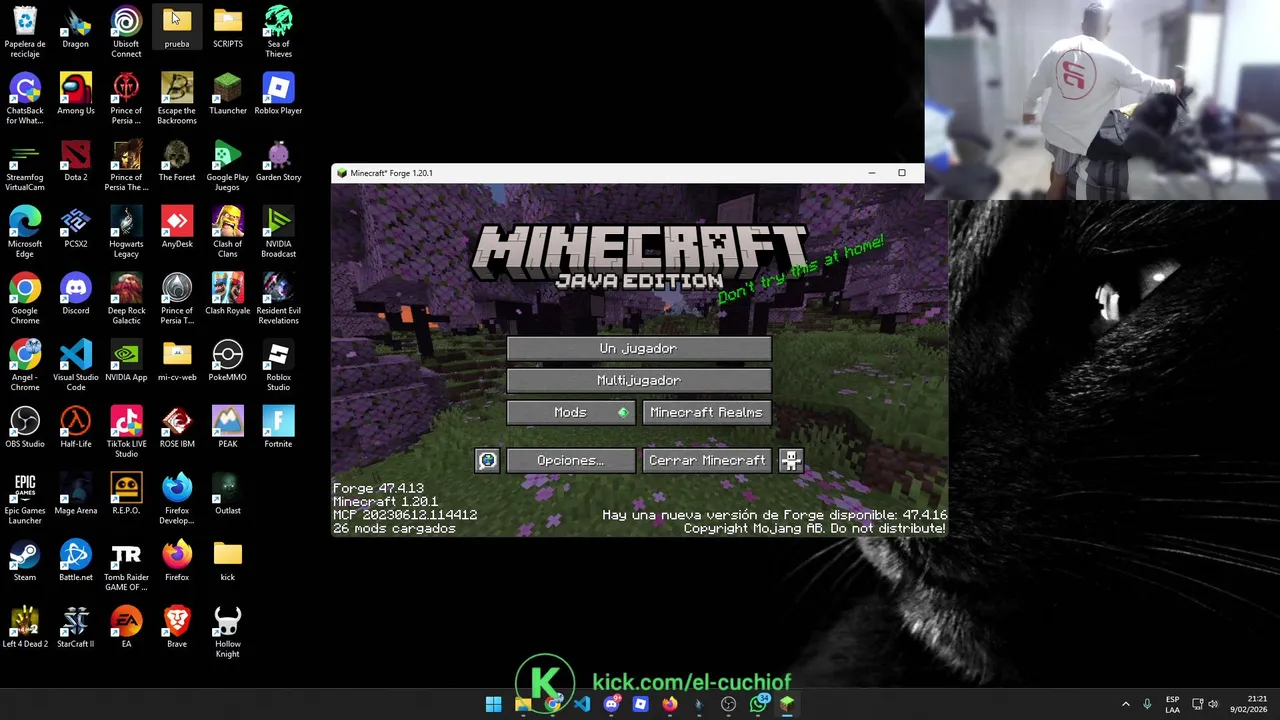Open PEAK game desktop icon
The height and width of the screenshot is (720, 1280).
coord(228,428)
